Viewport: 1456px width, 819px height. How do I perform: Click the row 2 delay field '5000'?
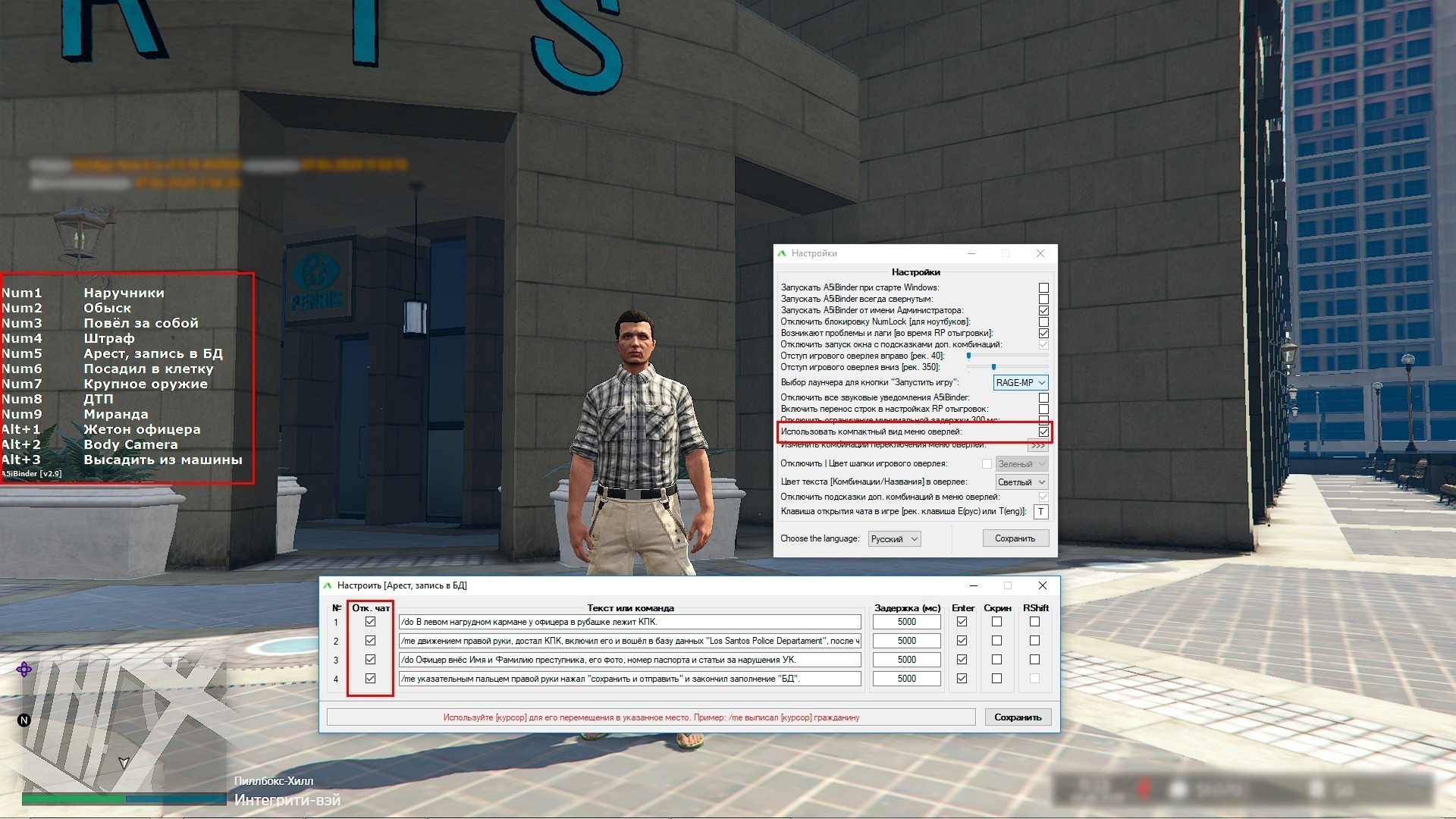coord(907,641)
